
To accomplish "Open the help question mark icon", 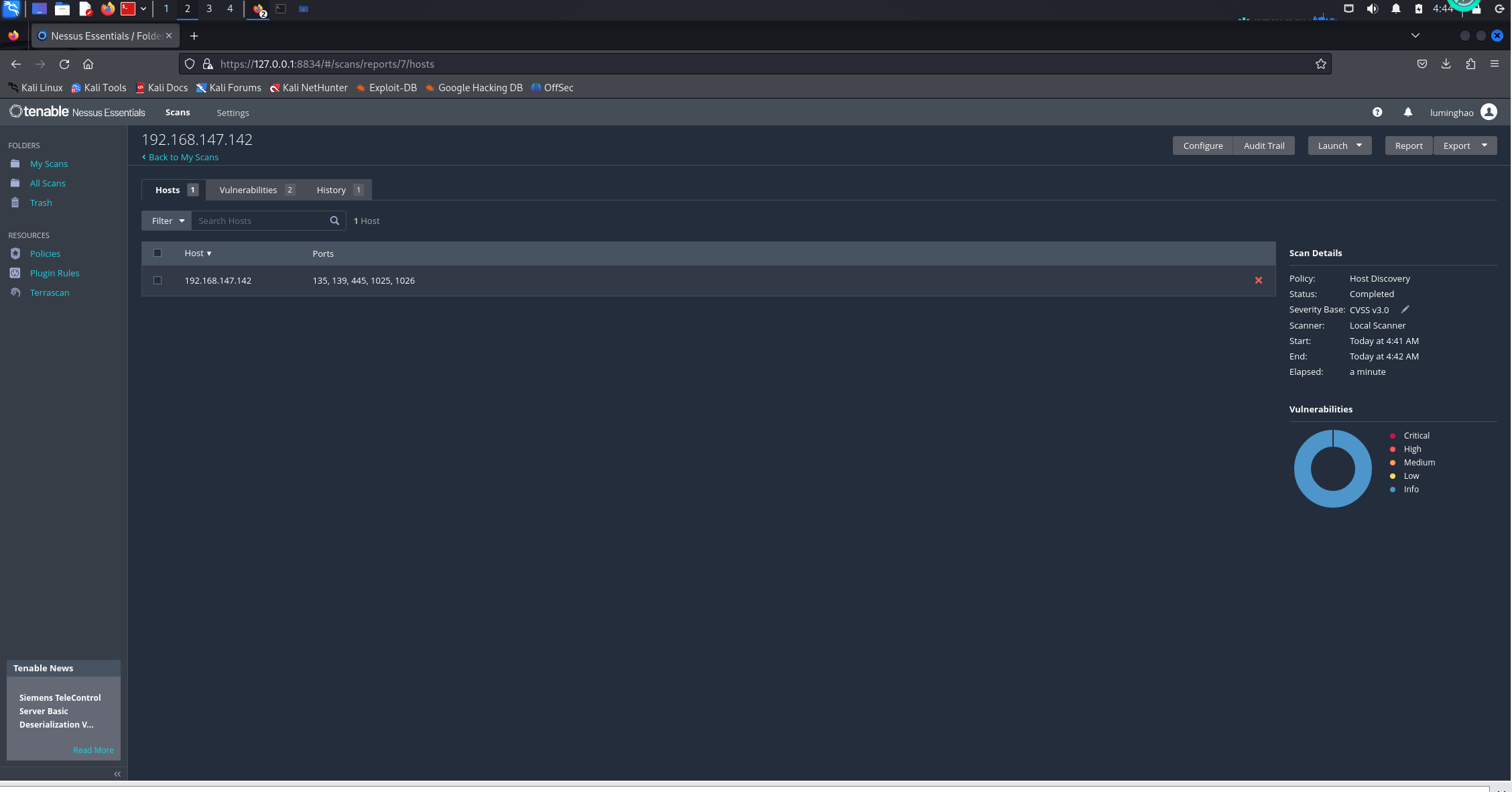I will tap(1377, 112).
